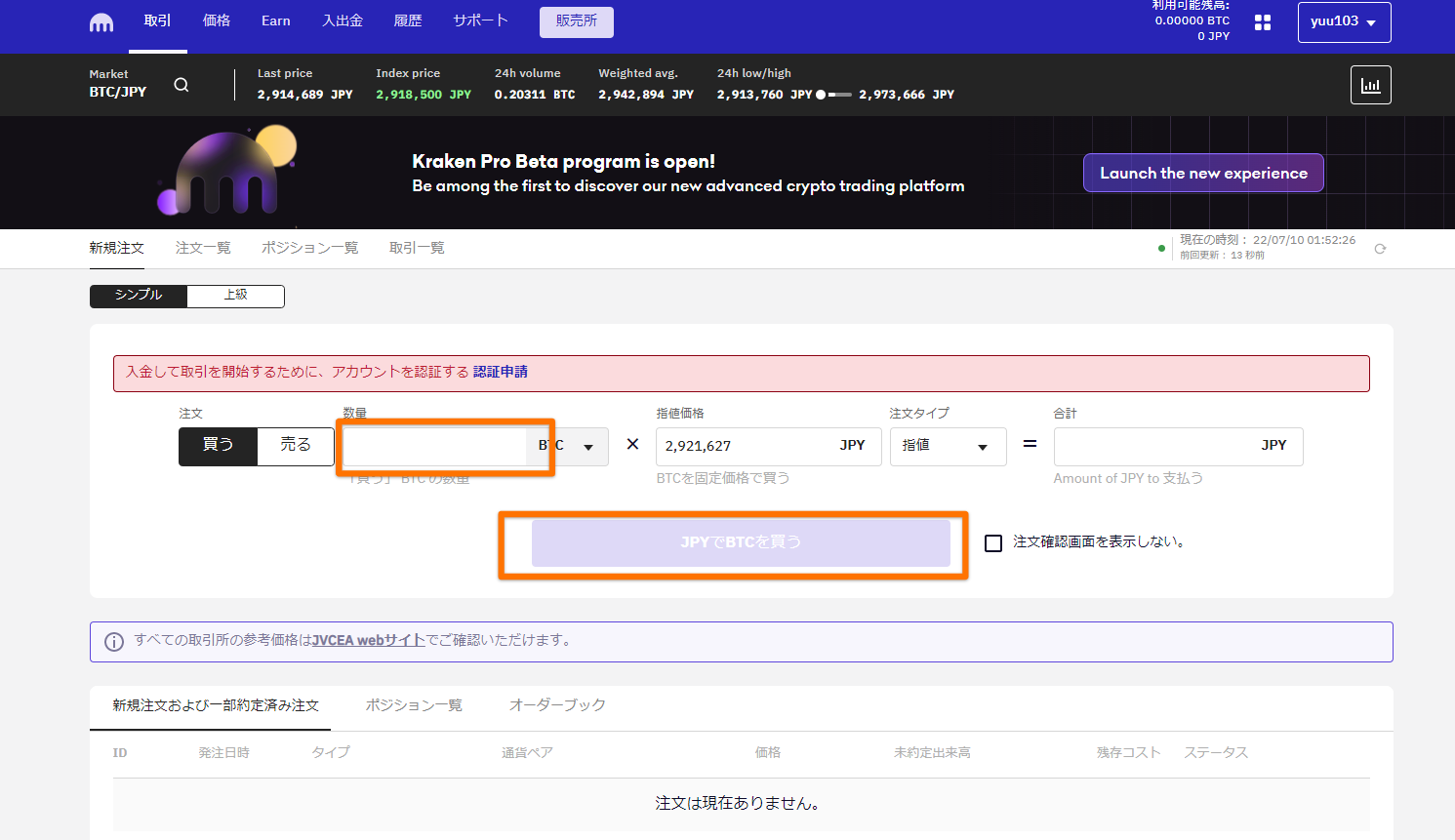Select the lower ポジション一覧 tab
This screenshot has width=1455, height=840.
pyautogui.click(x=414, y=705)
